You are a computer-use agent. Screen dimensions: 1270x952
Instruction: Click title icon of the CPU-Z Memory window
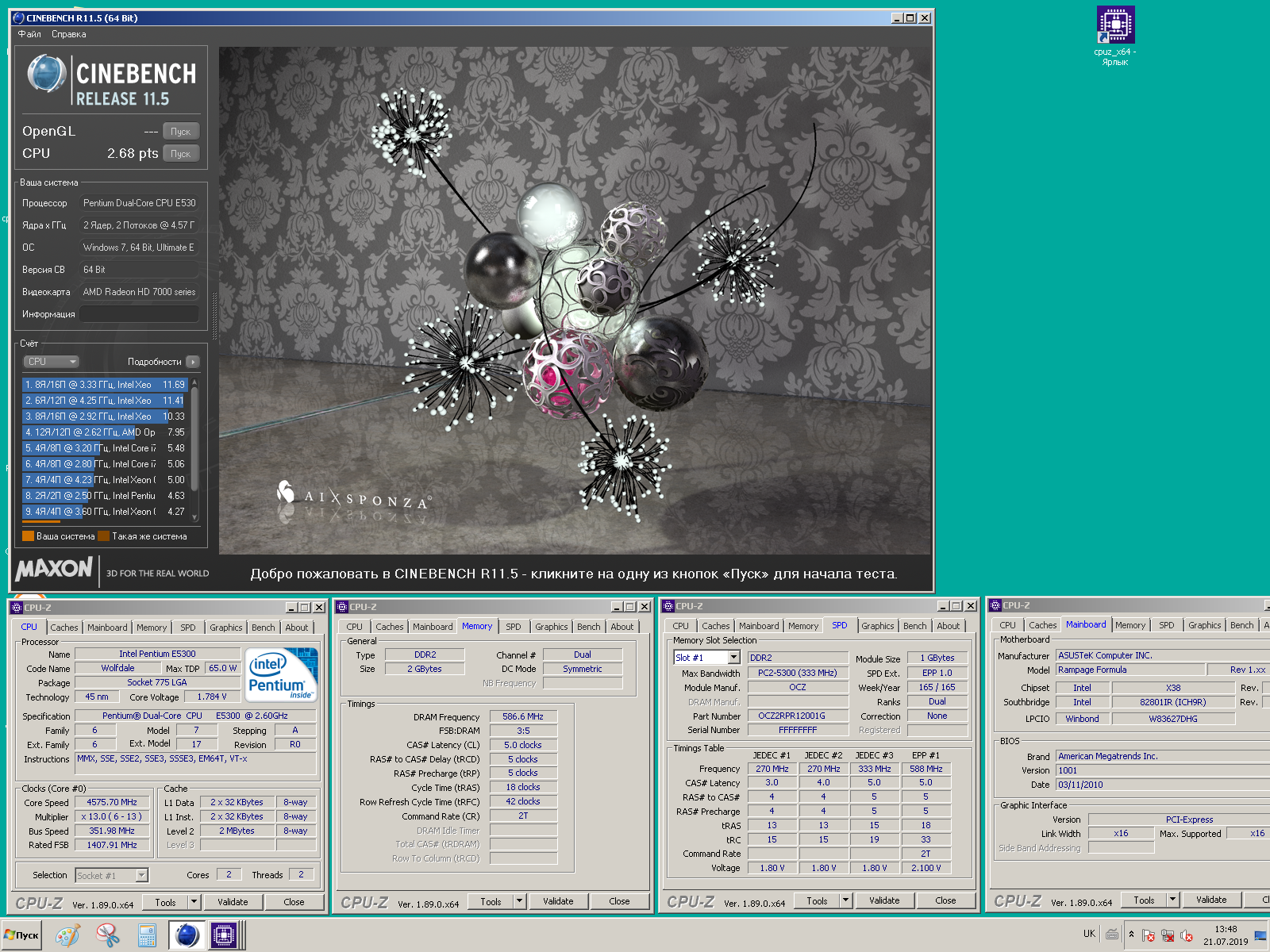coord(342,607)
